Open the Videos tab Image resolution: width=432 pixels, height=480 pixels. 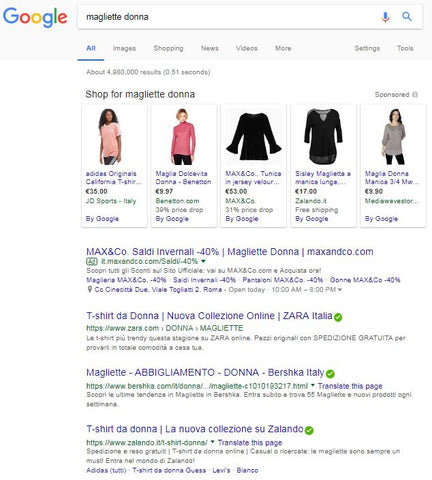[x=247, y=48]
